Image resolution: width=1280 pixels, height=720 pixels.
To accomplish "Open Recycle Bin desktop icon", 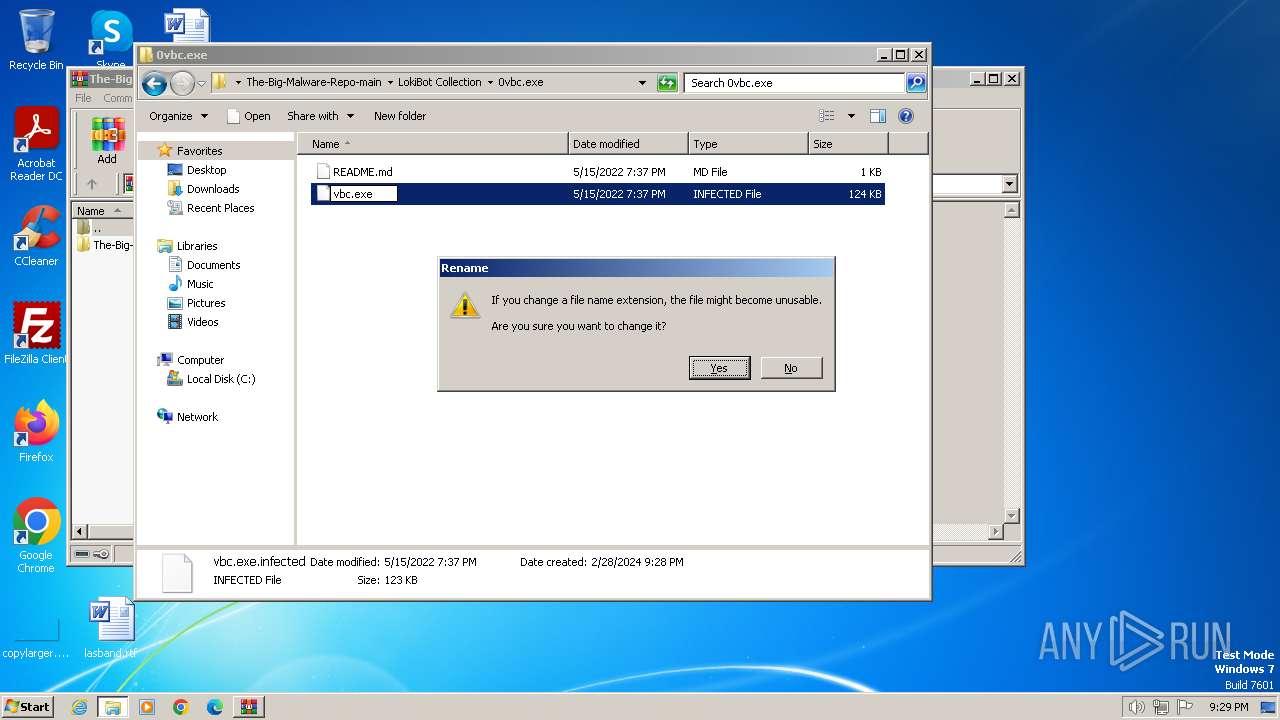I will (36, 40).
